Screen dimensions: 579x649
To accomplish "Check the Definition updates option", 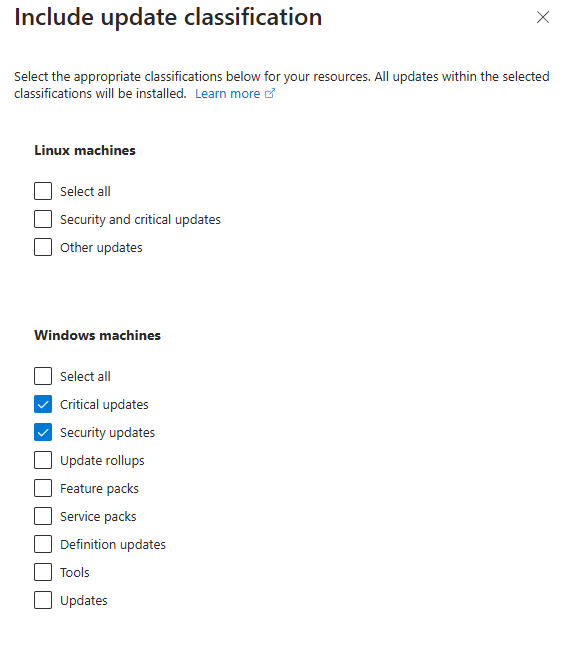I will tap(43, 544).
